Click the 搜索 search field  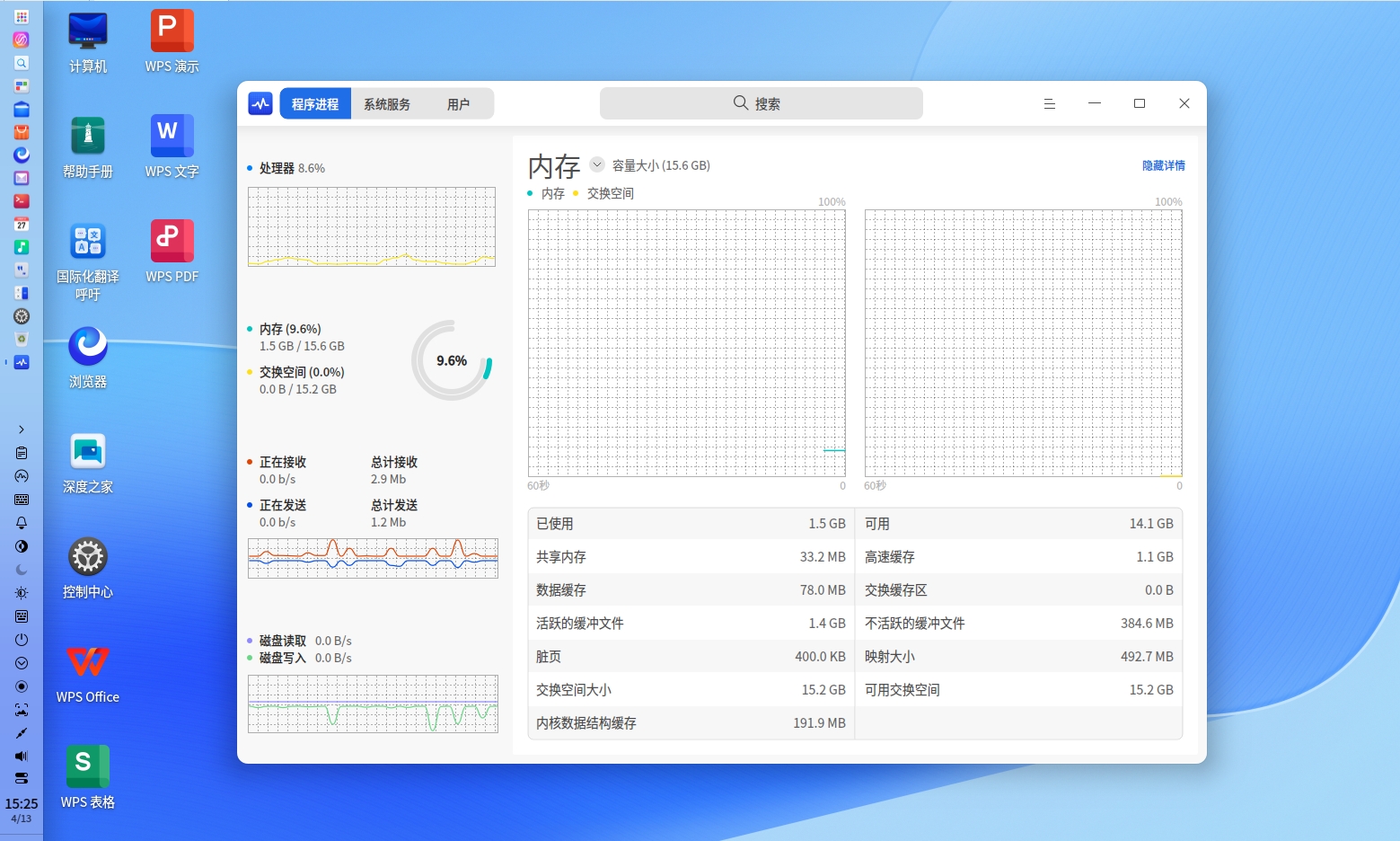pyautogui.click(x=762, y=103)
